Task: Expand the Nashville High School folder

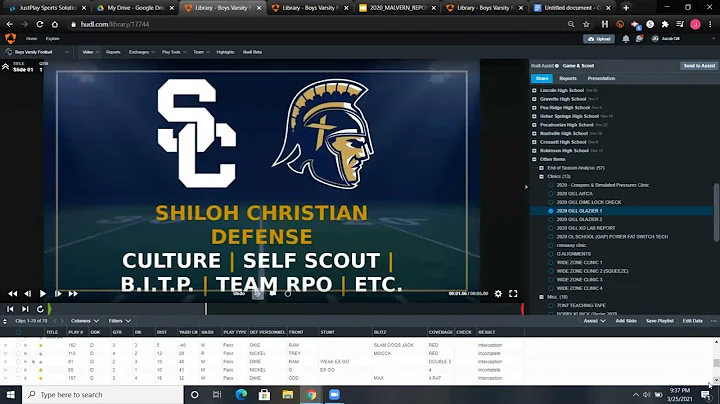Action: [534, 134]
